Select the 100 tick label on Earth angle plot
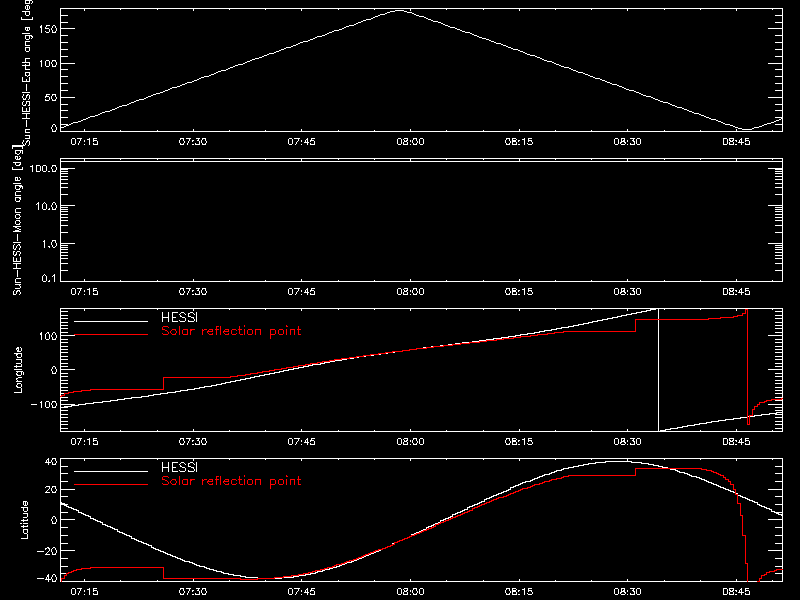This screenshot has height=600, width=800. [x=47, y=64]
